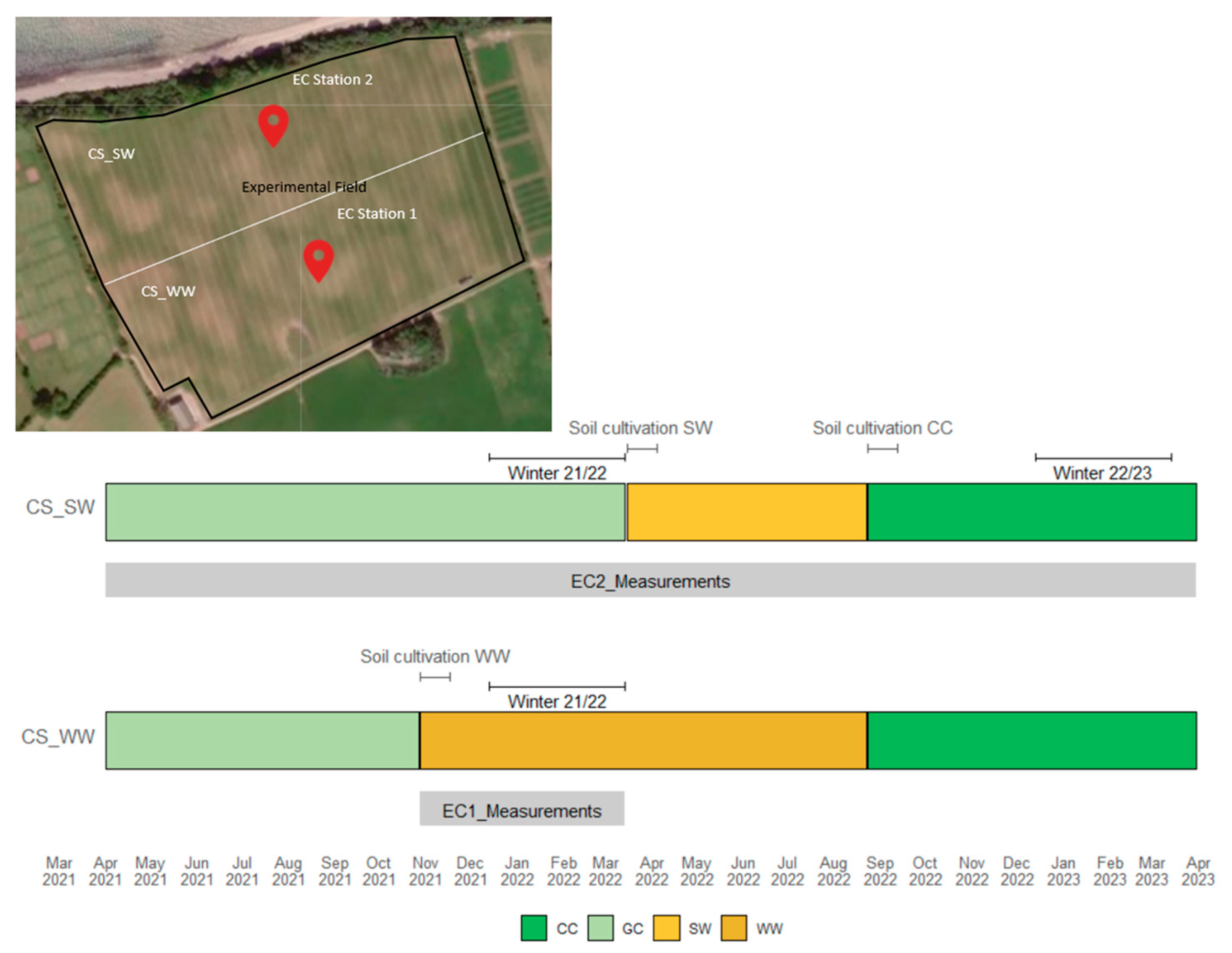
Task: Click the Experimental Field map label
Action: tap(304, 187)
